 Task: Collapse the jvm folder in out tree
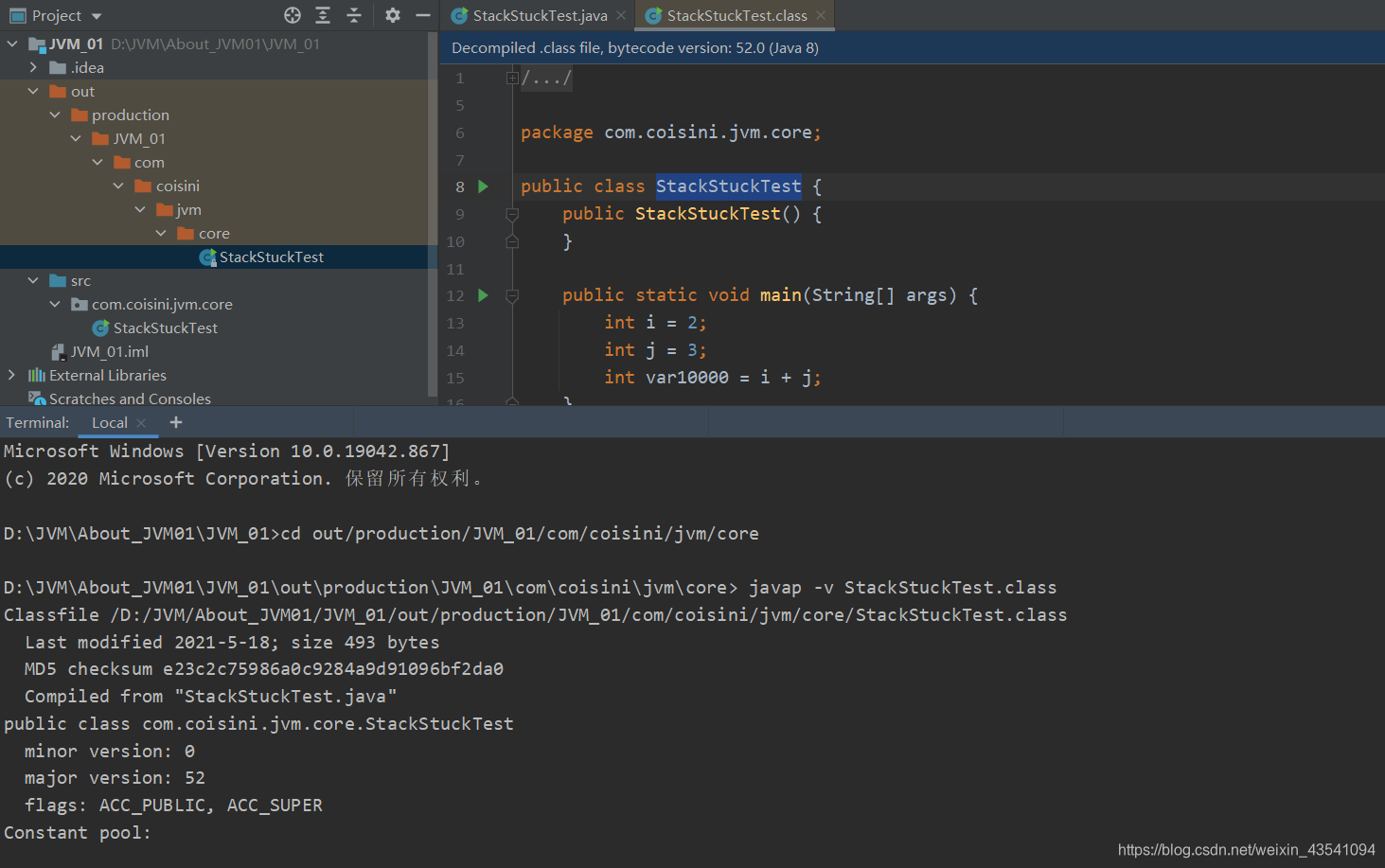pyautogui.click(x=140, y=209)
